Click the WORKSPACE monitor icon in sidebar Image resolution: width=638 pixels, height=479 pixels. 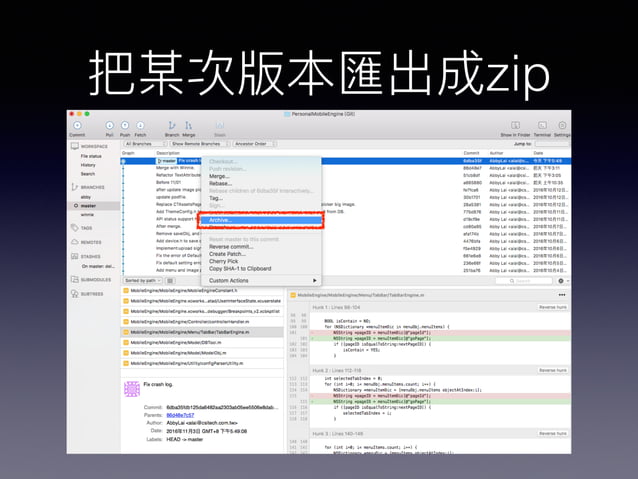[x=74, y=146]
